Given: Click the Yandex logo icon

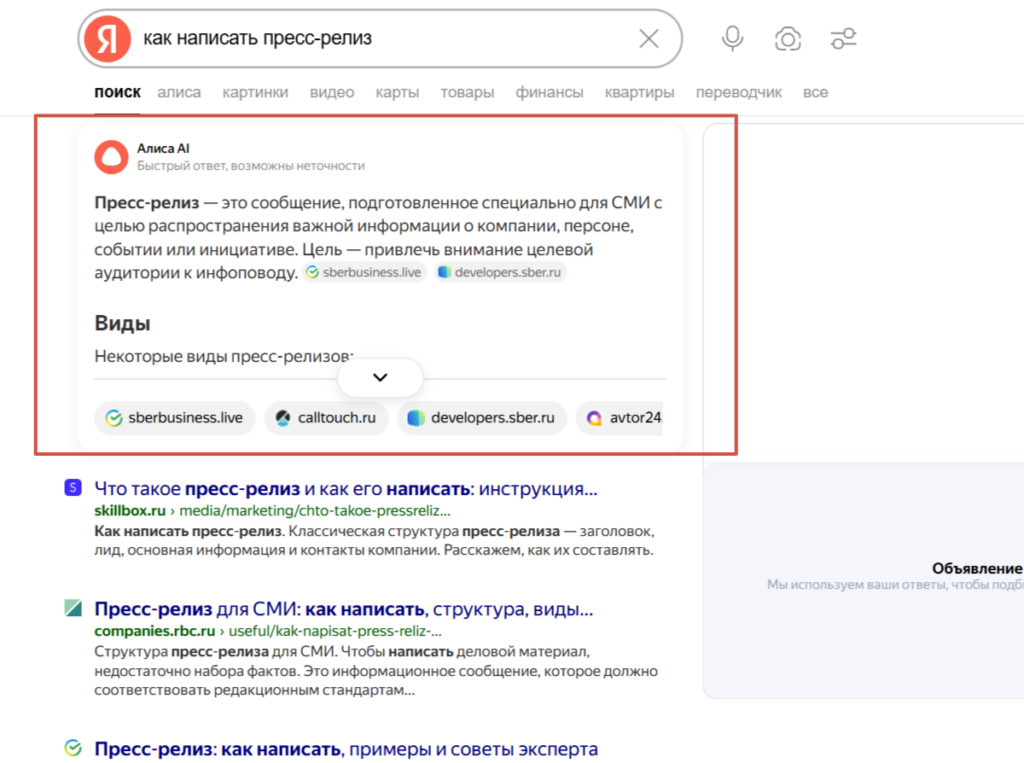Looking at the screenshot, I should tap(107, 39).
